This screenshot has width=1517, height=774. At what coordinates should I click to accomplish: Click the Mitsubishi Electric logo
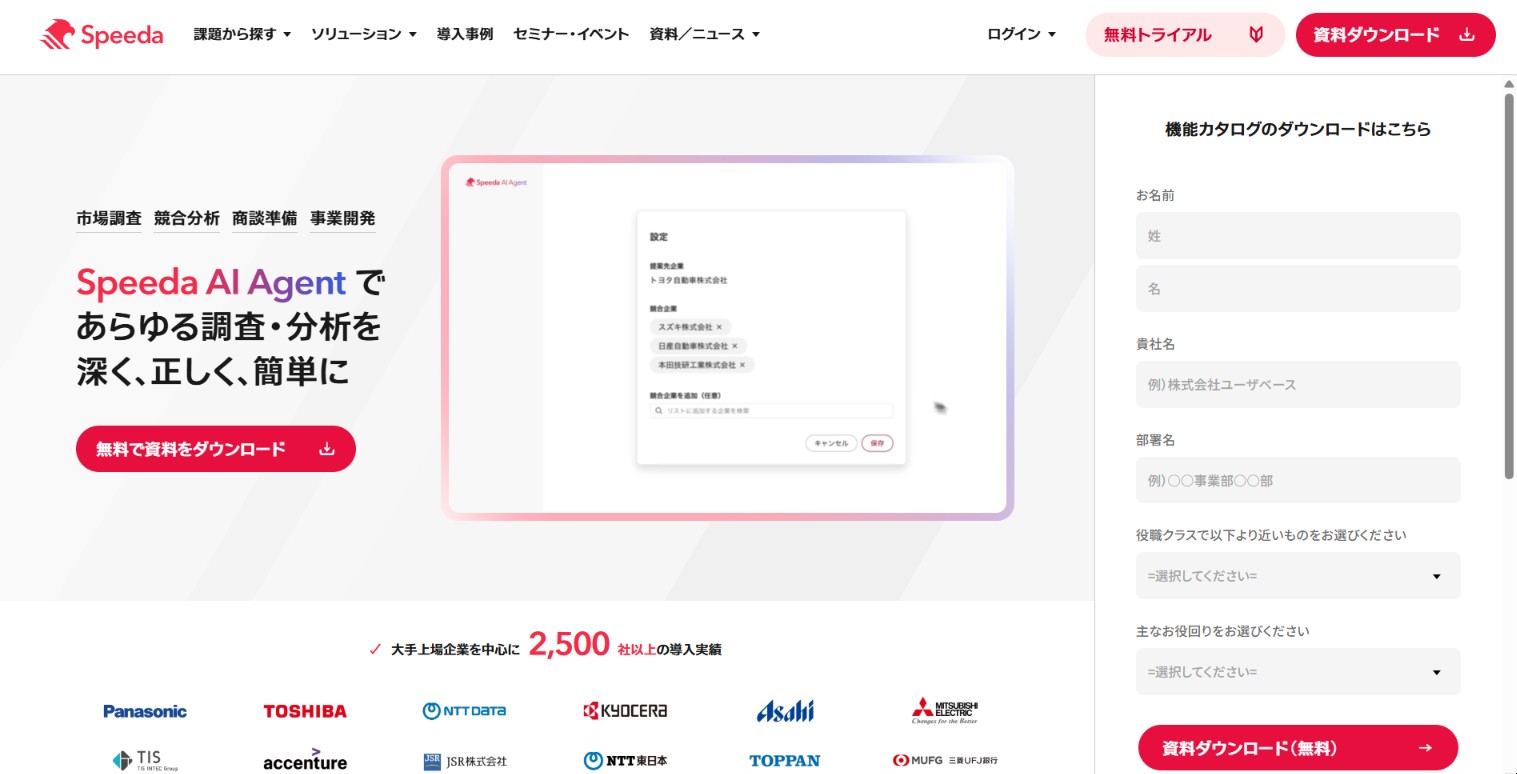944,711
